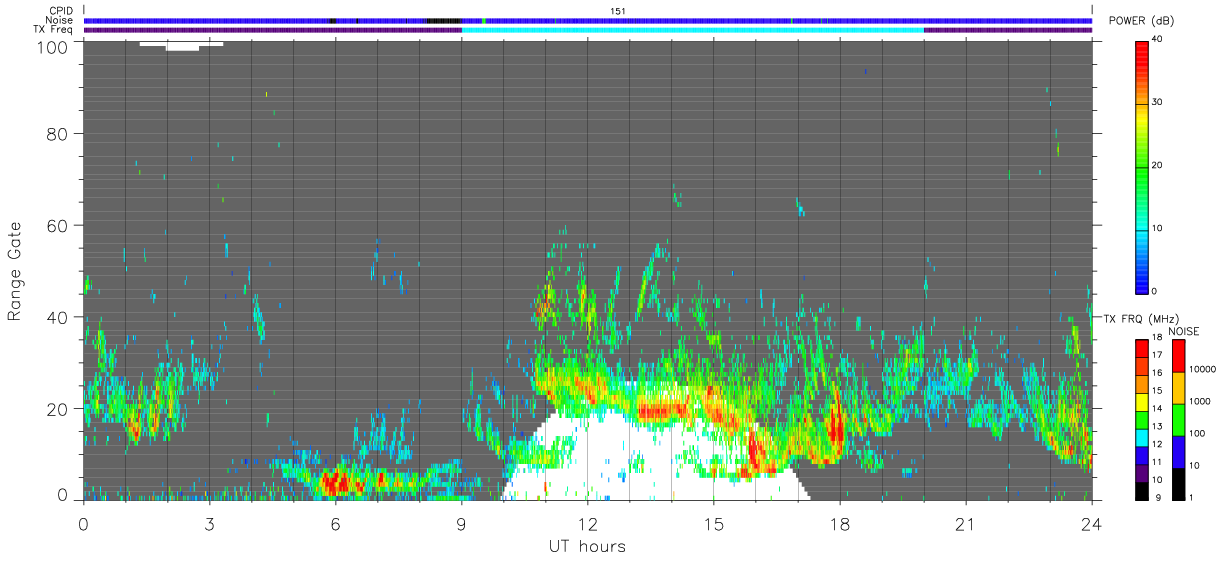
Task: Click the "Noise" strip label at top left
Action: tap(59, 20)
